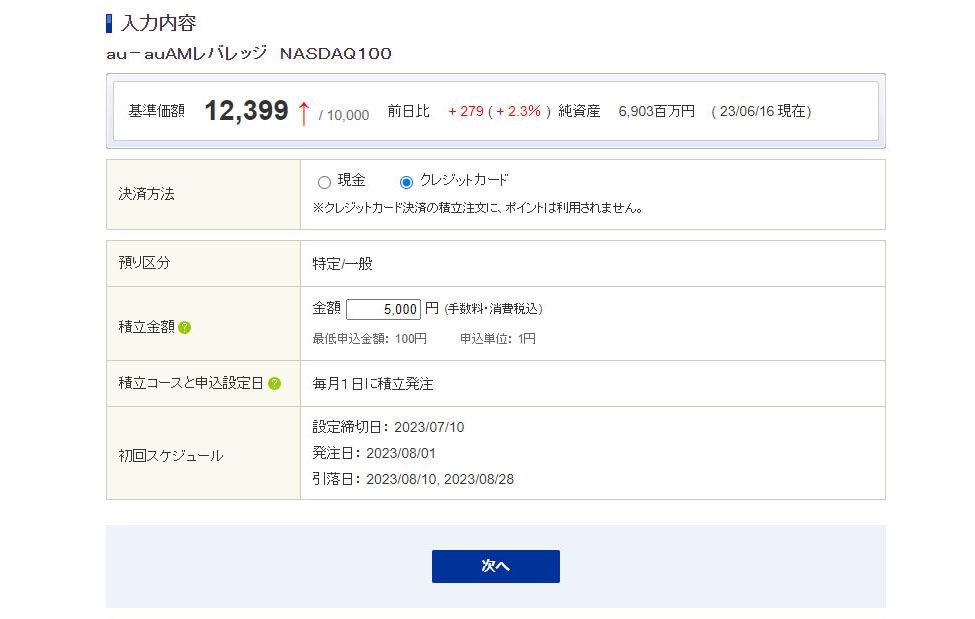This screenshot has width=975, height=619.
Task: Click the クレジットカード label text
Action: click(x=464, y=181)
